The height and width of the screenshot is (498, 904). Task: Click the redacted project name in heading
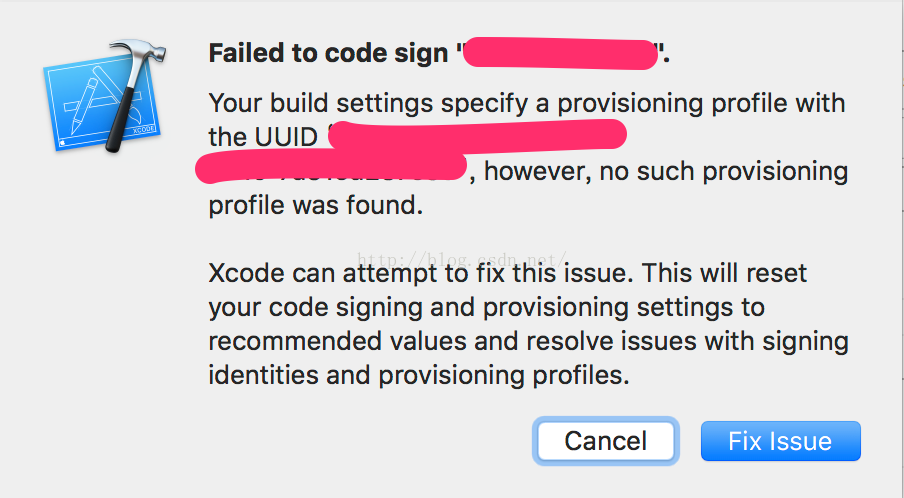(560, 54)
